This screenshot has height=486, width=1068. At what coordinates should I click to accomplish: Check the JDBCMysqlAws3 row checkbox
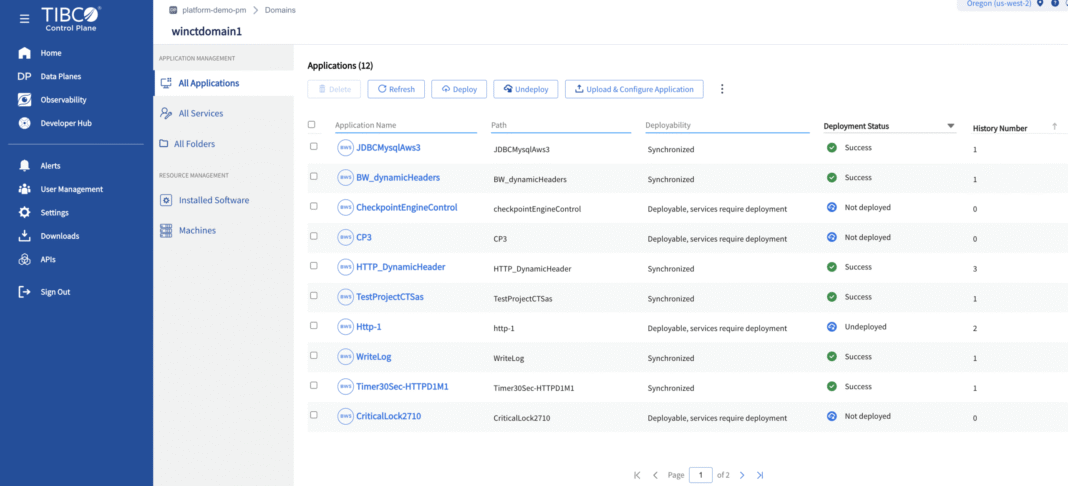[314, 146]
